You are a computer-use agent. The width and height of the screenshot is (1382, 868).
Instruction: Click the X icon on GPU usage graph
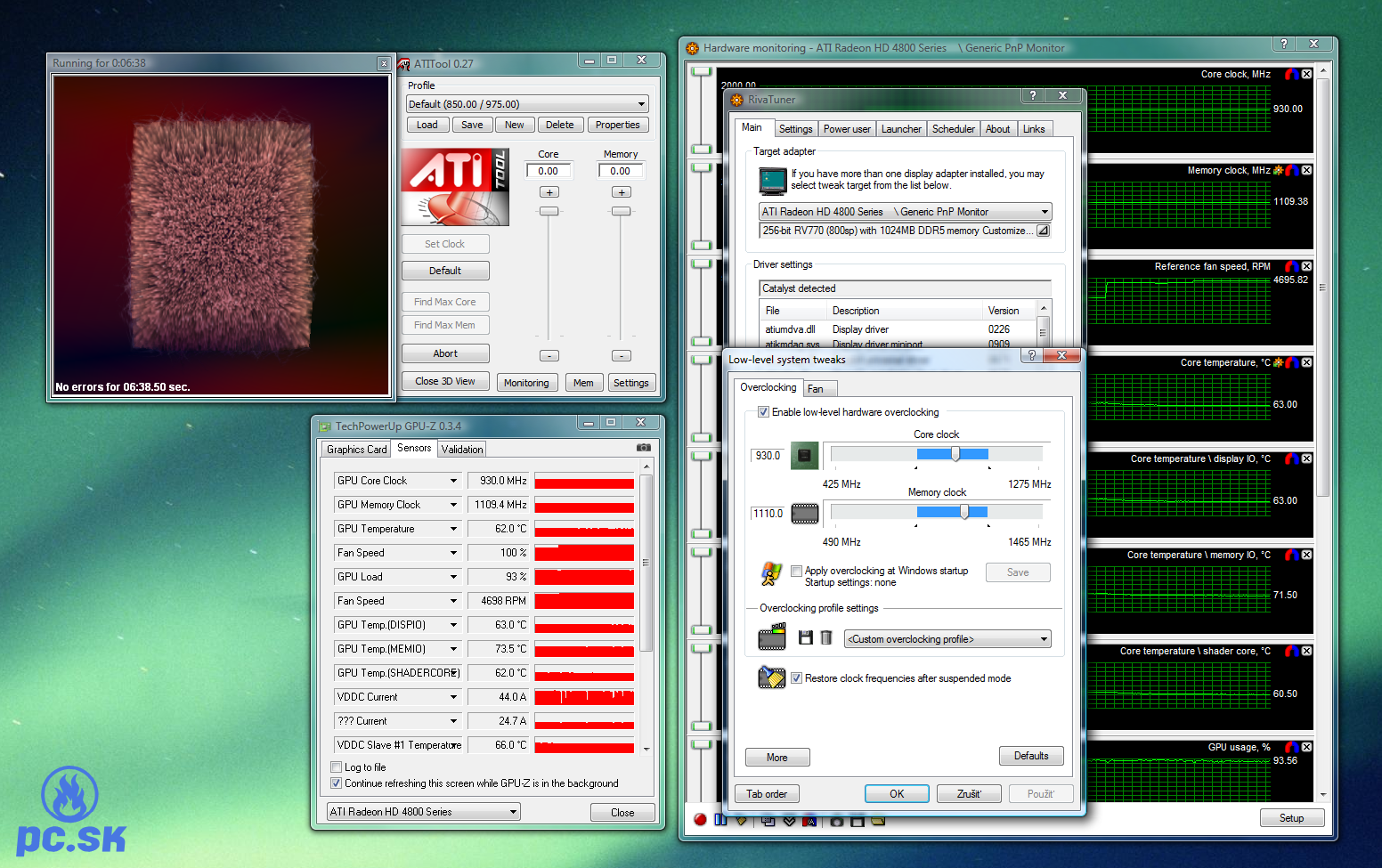1306,747
